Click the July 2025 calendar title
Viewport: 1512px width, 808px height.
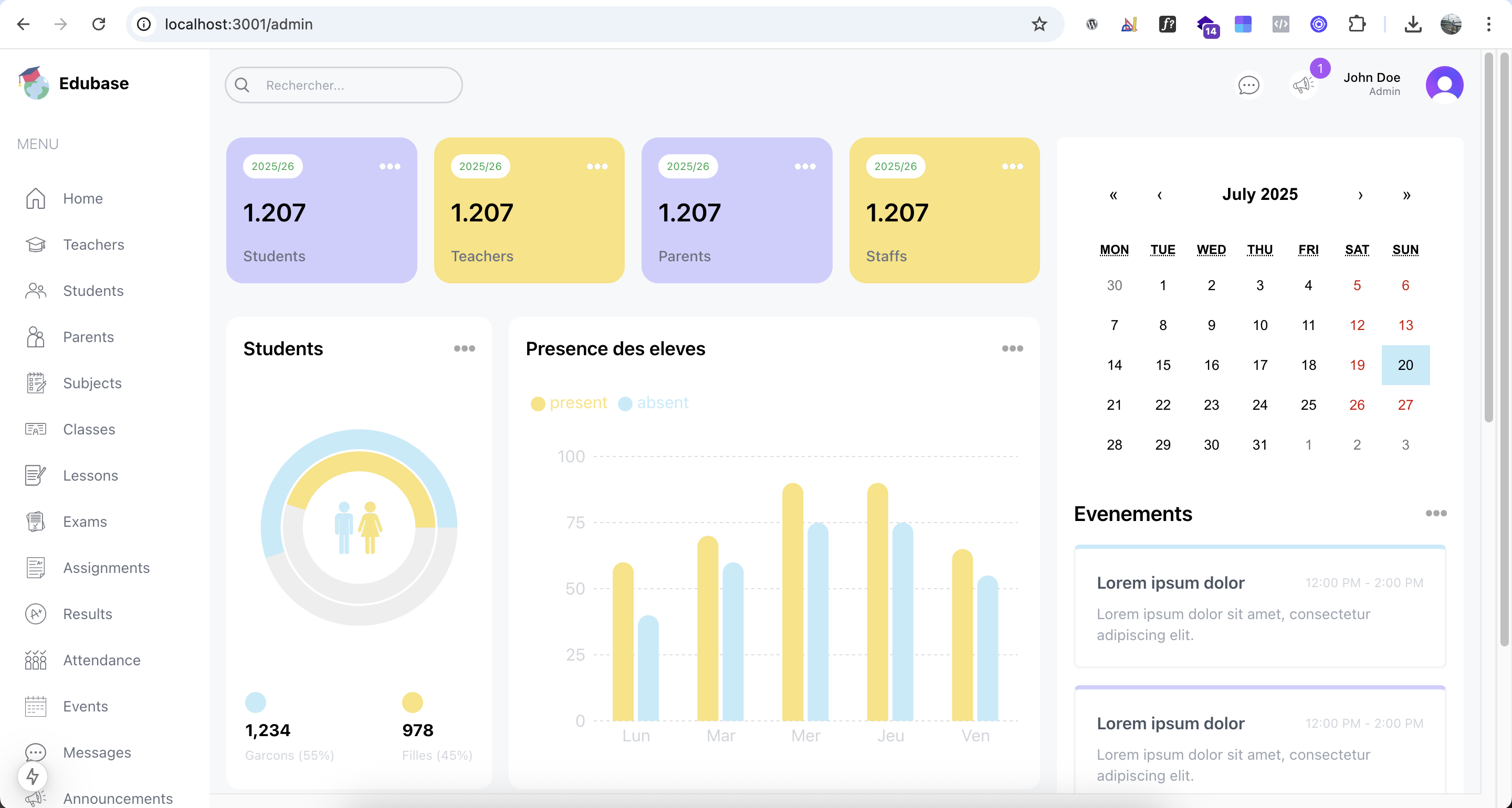1259,194
